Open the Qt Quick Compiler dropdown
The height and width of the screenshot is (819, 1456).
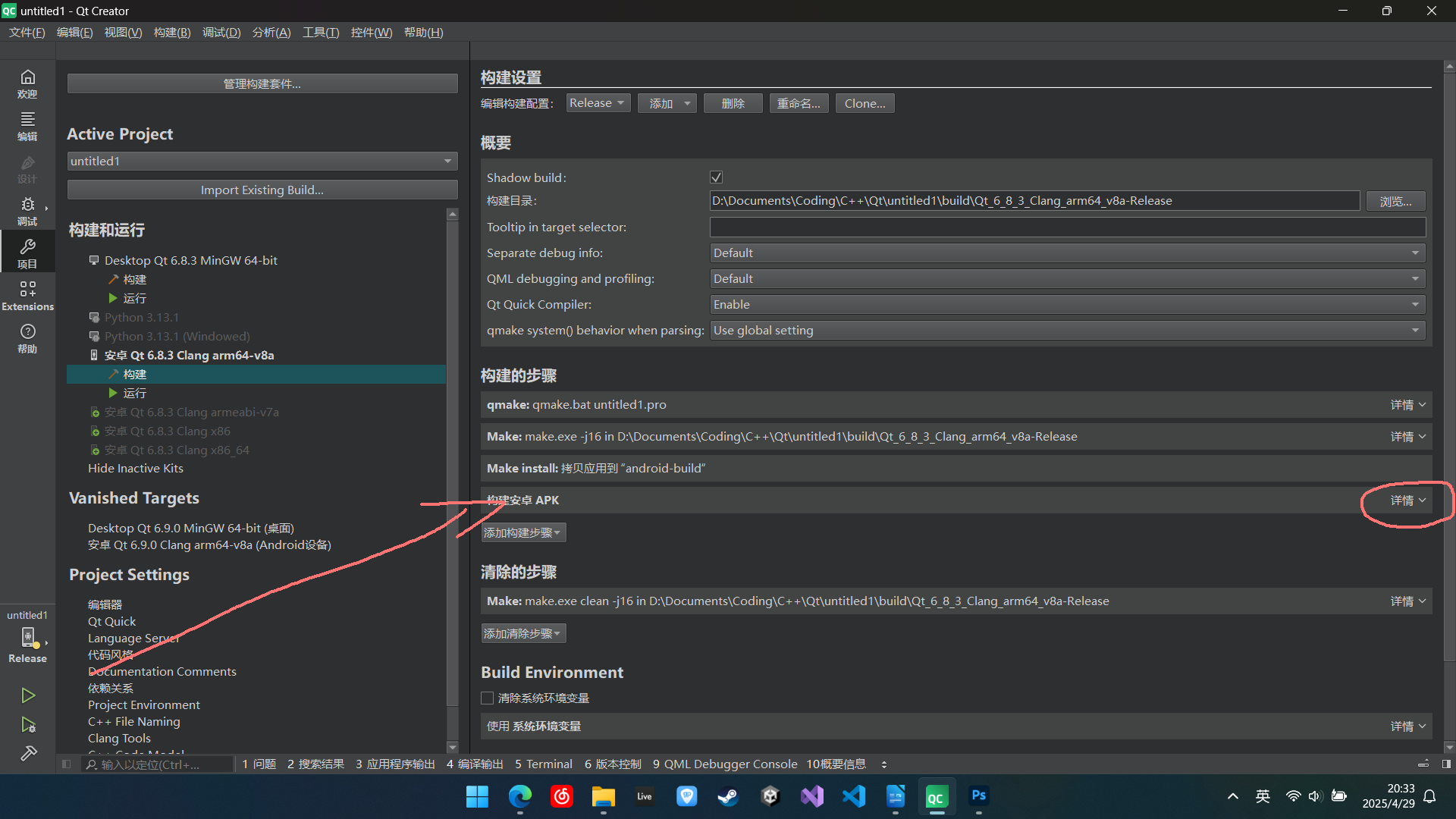point(1067,304)
